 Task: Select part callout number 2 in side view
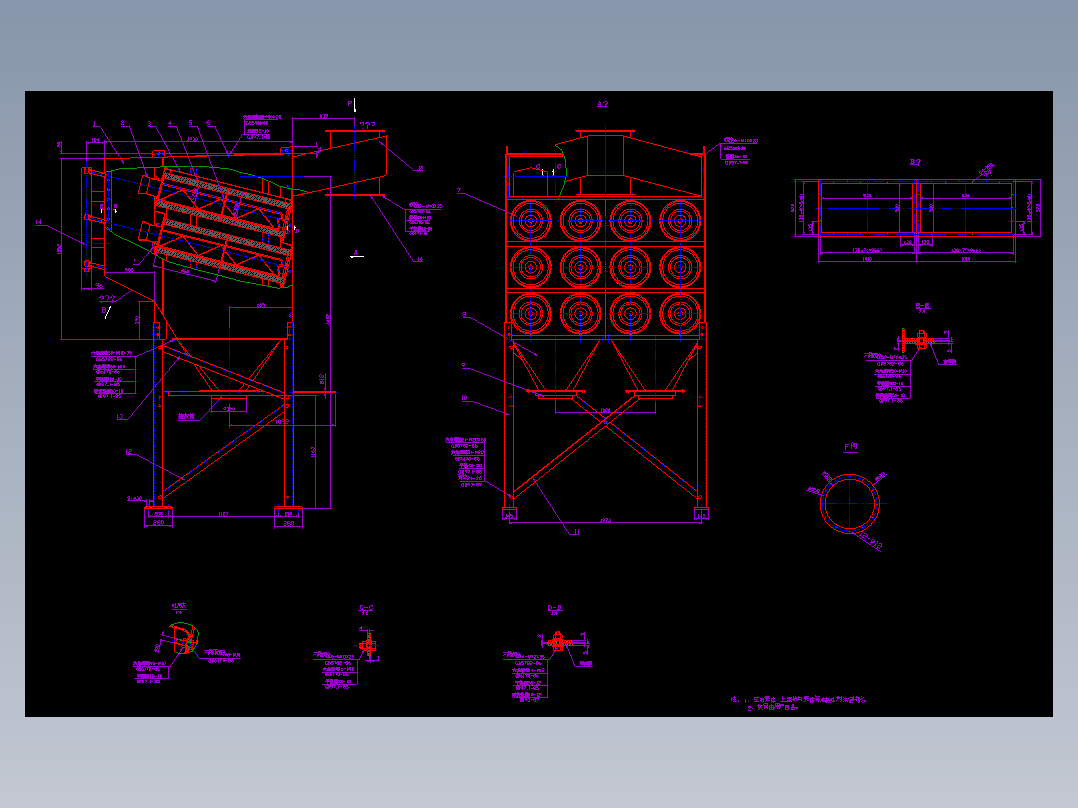pos(123,124)
